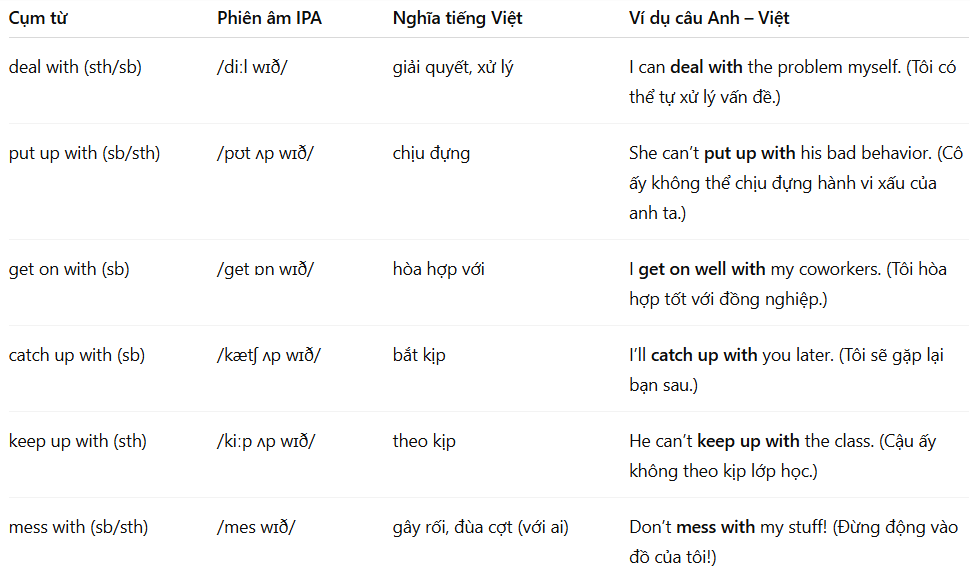The height and width of the screenshot is (581, 970).
Task: Click the IPA text '/kætʃ ʌp wɪð/'
Action: coord(268,355)
